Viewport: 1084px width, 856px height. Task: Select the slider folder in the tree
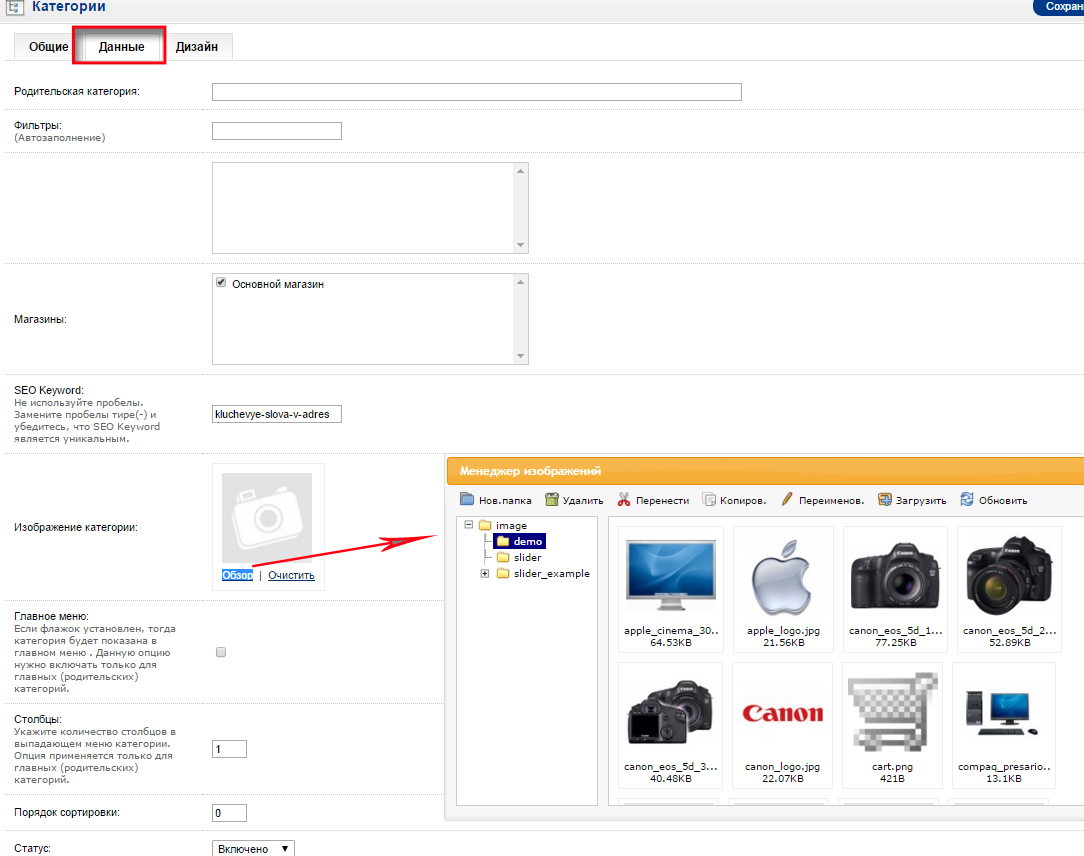tap(527, 558)
